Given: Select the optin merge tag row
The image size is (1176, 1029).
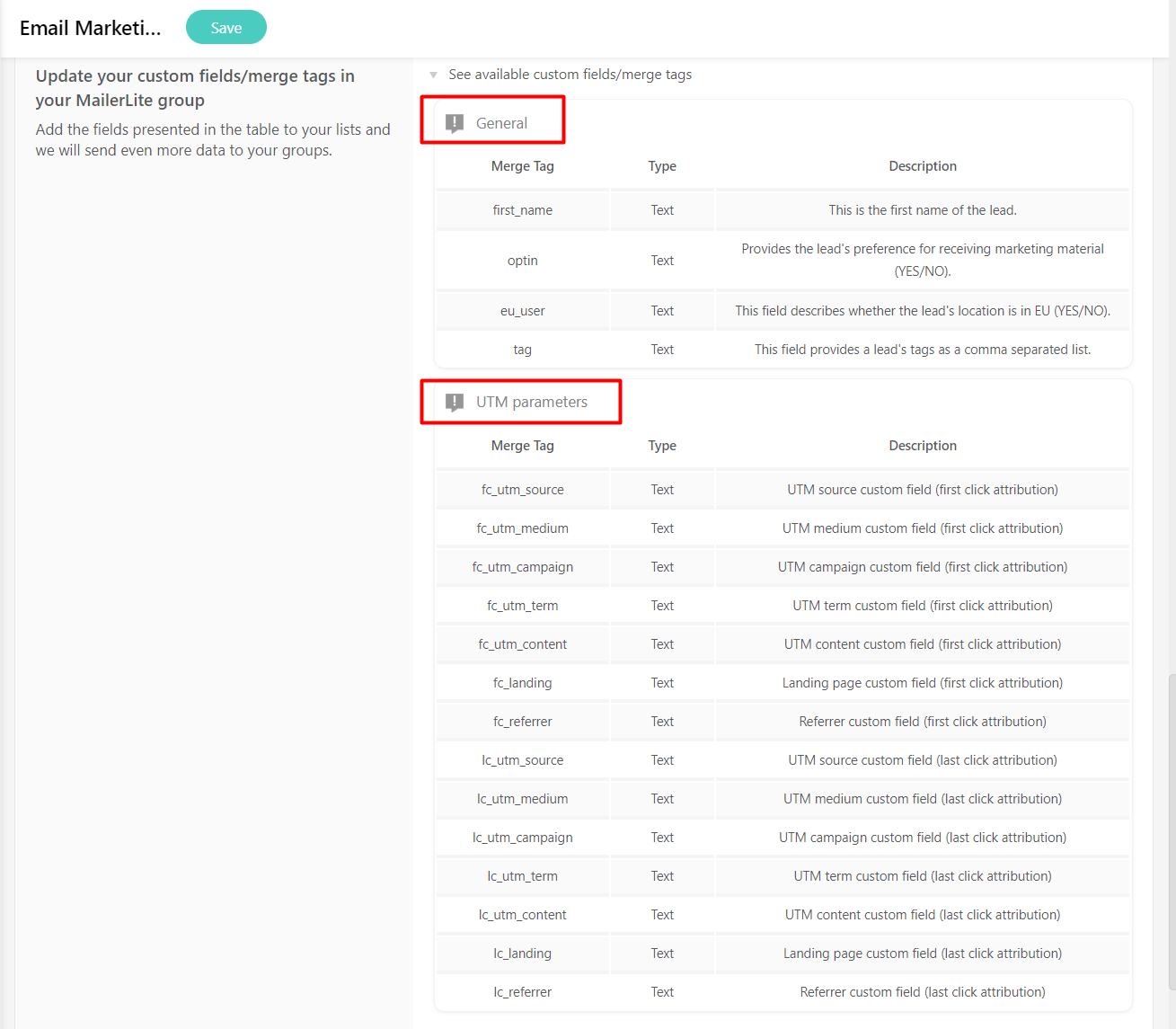Looking at the screenshot, I should (x=522, y=260).
